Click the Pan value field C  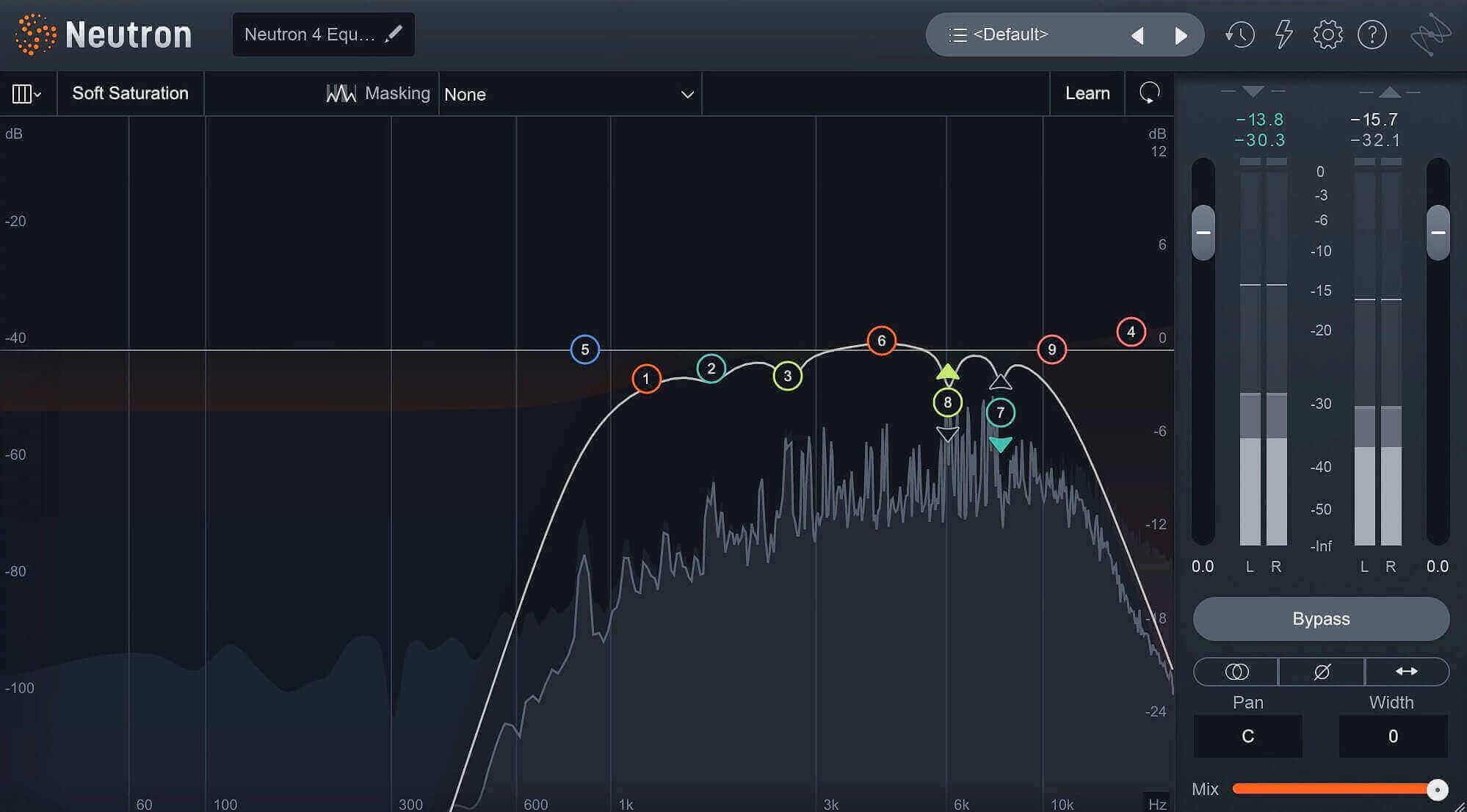pyautogui.click(x=1247, y=736)
